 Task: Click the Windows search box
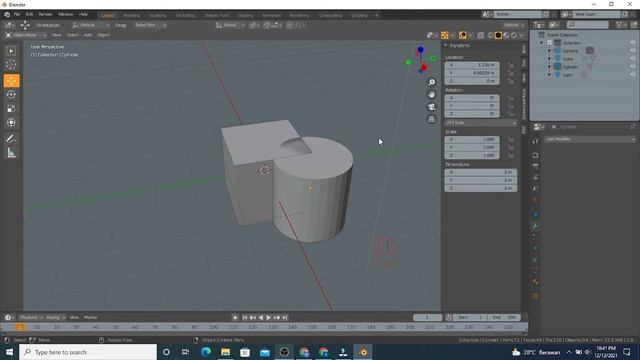(88, 352)
